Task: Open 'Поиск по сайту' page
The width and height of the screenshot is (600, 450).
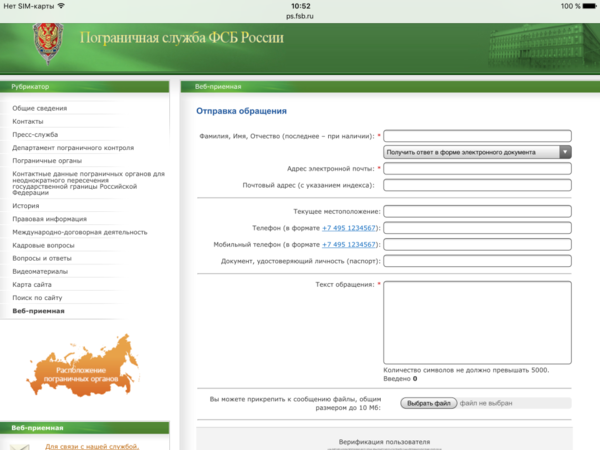Action: pyautogui.click(x=38, y=298)
